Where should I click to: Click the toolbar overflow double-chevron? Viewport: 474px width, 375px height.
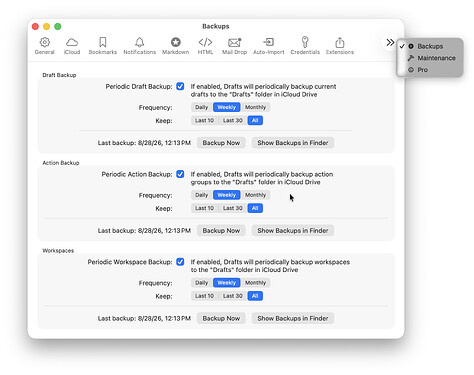pos(390,42)
